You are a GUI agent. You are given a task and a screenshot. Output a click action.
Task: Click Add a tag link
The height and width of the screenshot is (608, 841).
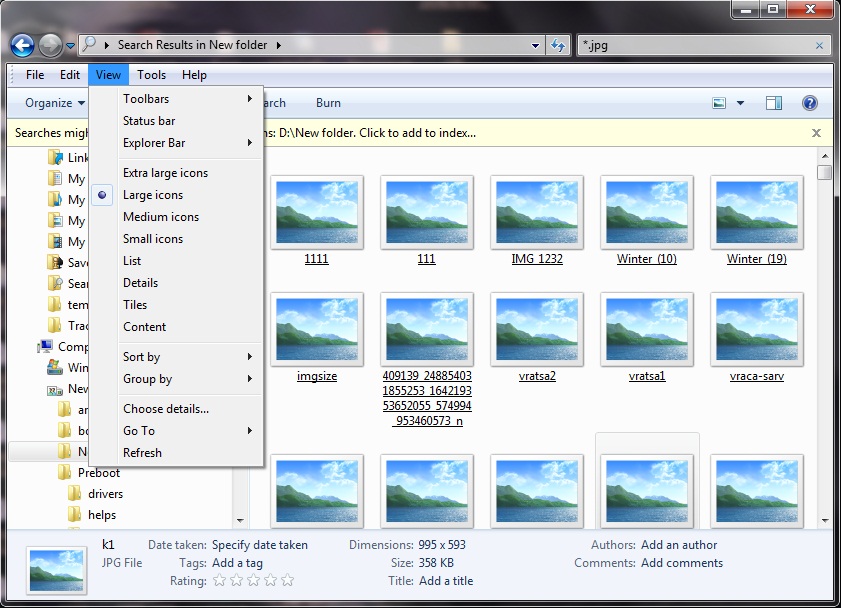pos(237,563)
